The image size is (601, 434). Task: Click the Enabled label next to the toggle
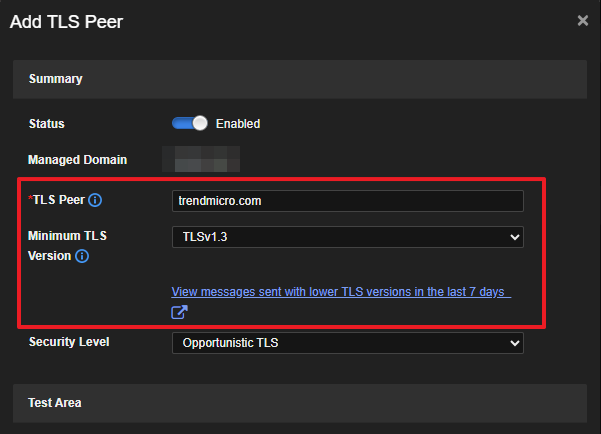point(238,124)
